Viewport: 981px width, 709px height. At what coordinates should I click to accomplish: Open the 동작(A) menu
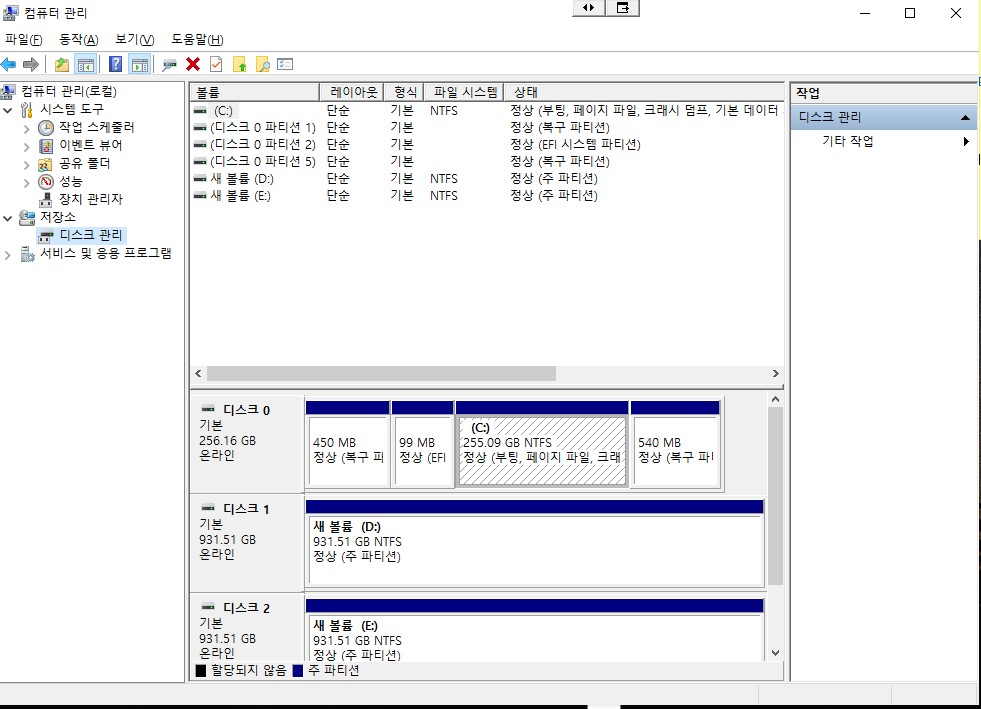click(x=78, y=39)
